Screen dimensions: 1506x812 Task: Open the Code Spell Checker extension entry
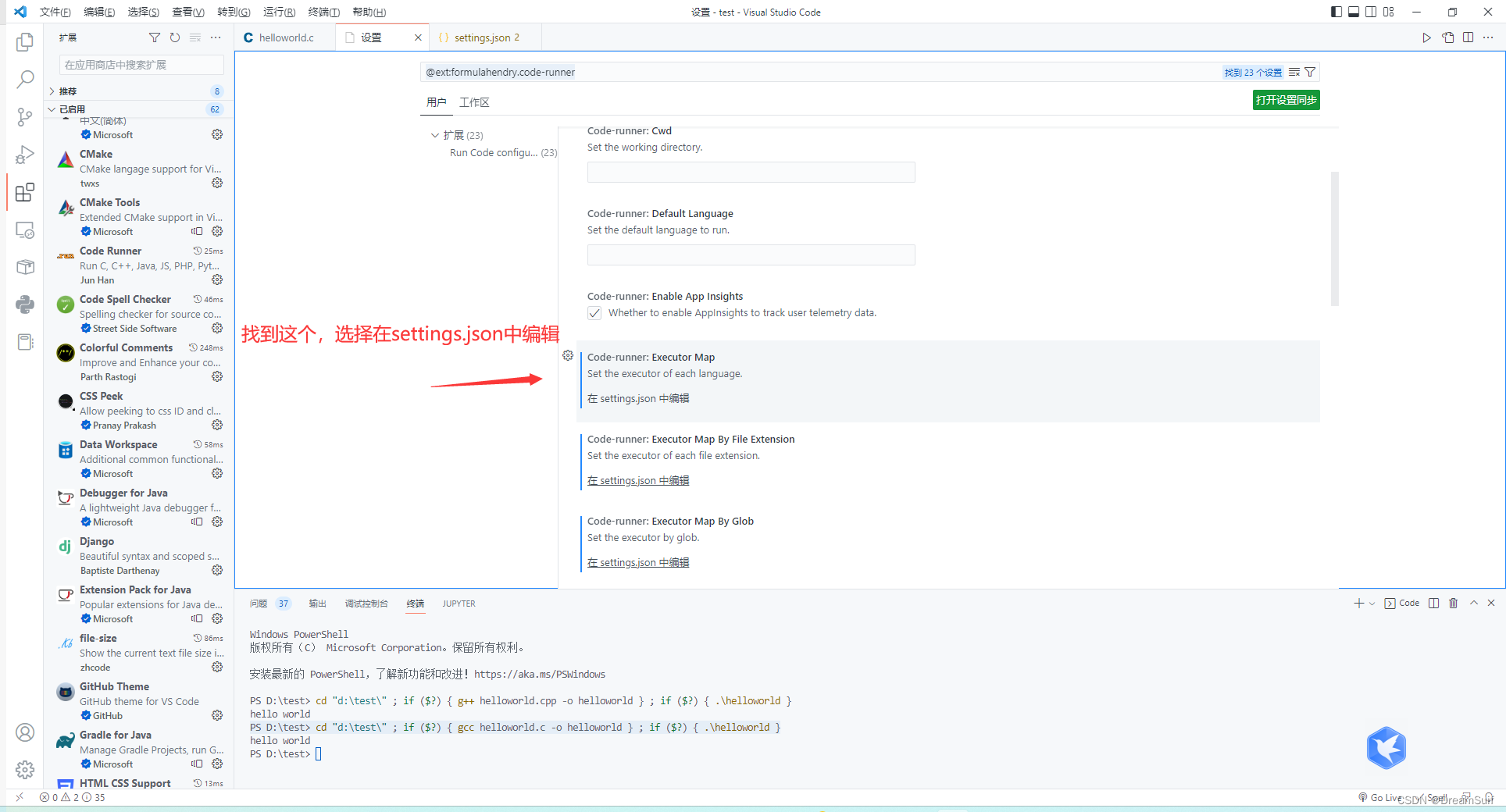[139, 313]
